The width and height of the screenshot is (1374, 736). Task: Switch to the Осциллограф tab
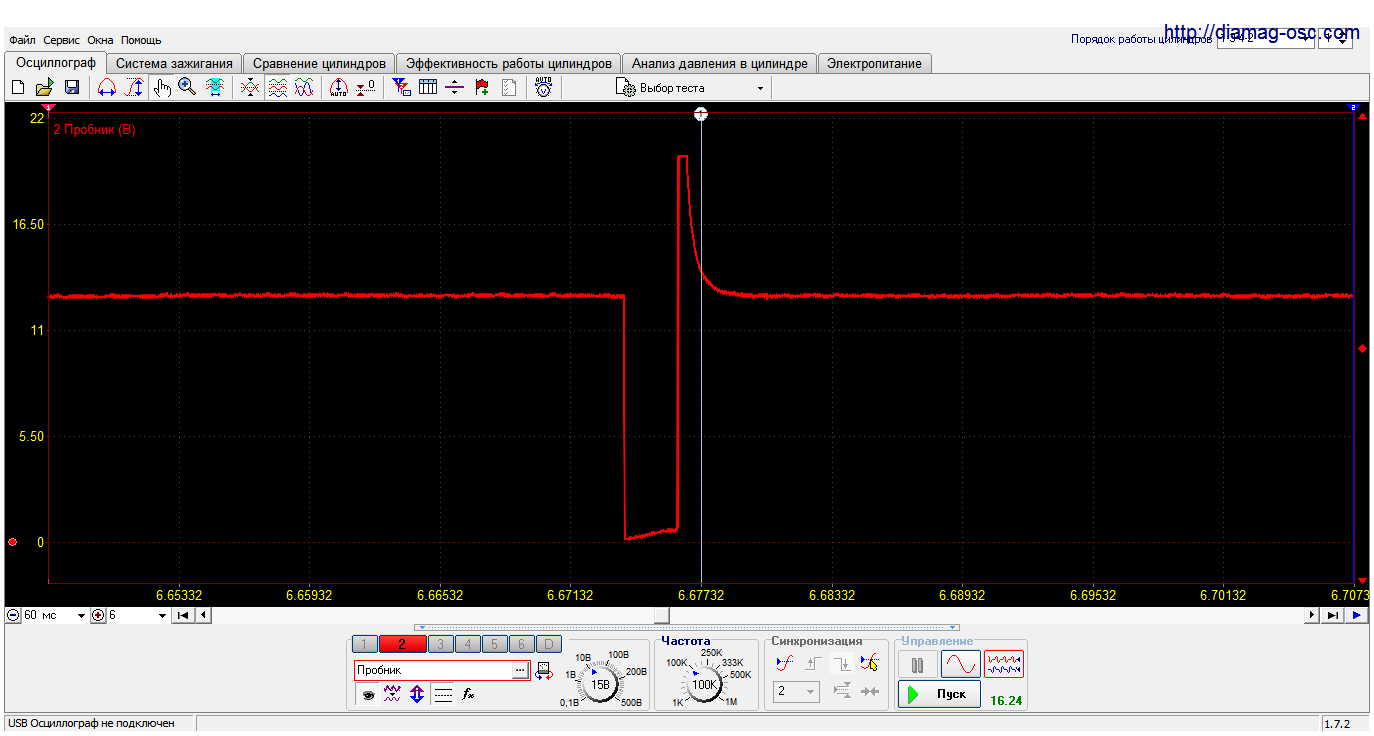[x=56, y=63]
